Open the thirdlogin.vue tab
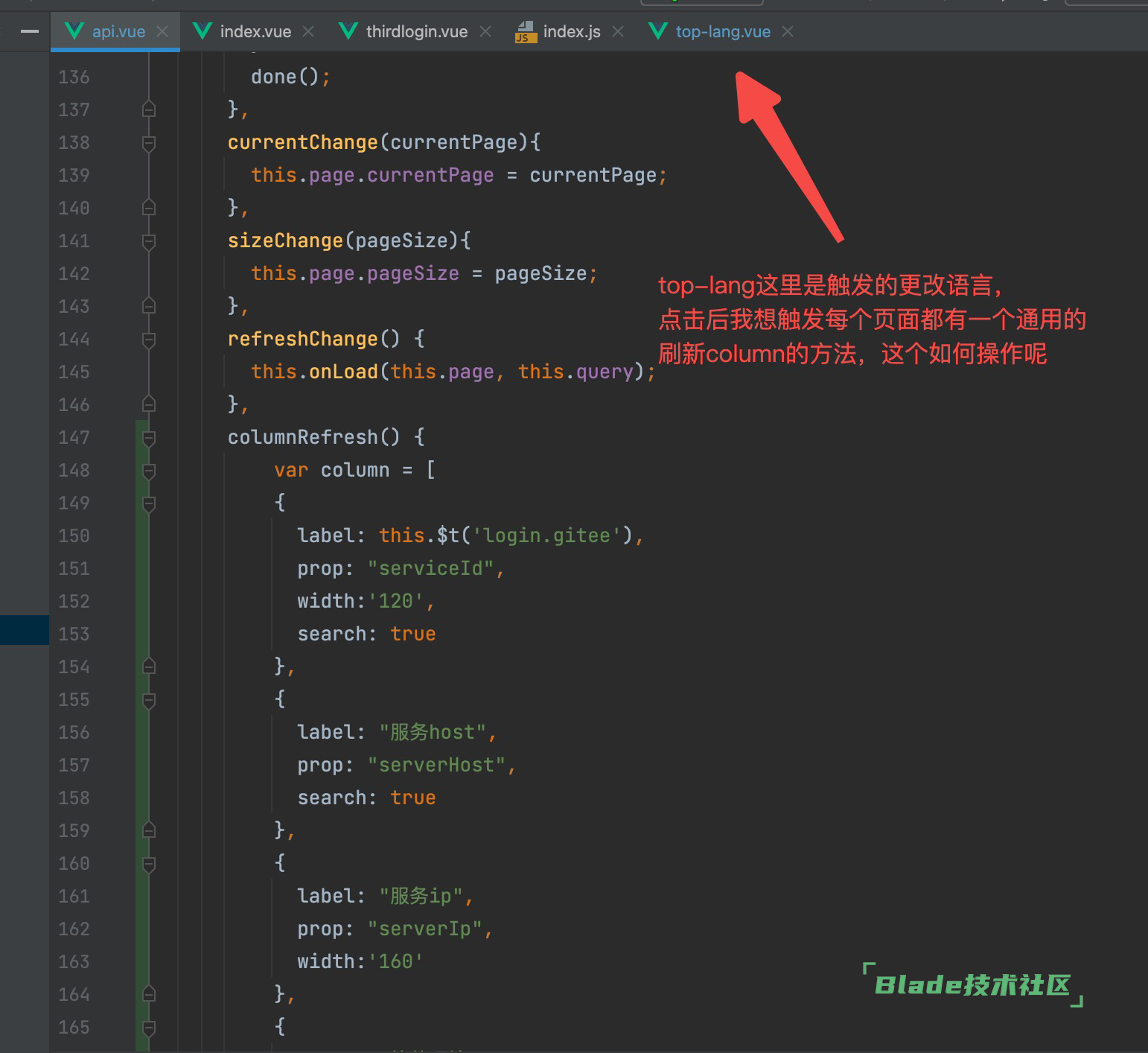 click(x=417, y=31)
